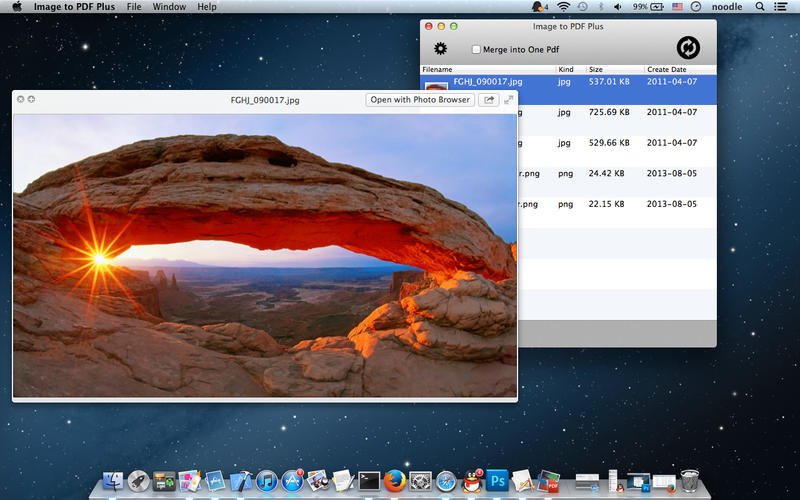The image size is (800, 500).
Task: Open Terminal from the dock
Action: point(369,481)
